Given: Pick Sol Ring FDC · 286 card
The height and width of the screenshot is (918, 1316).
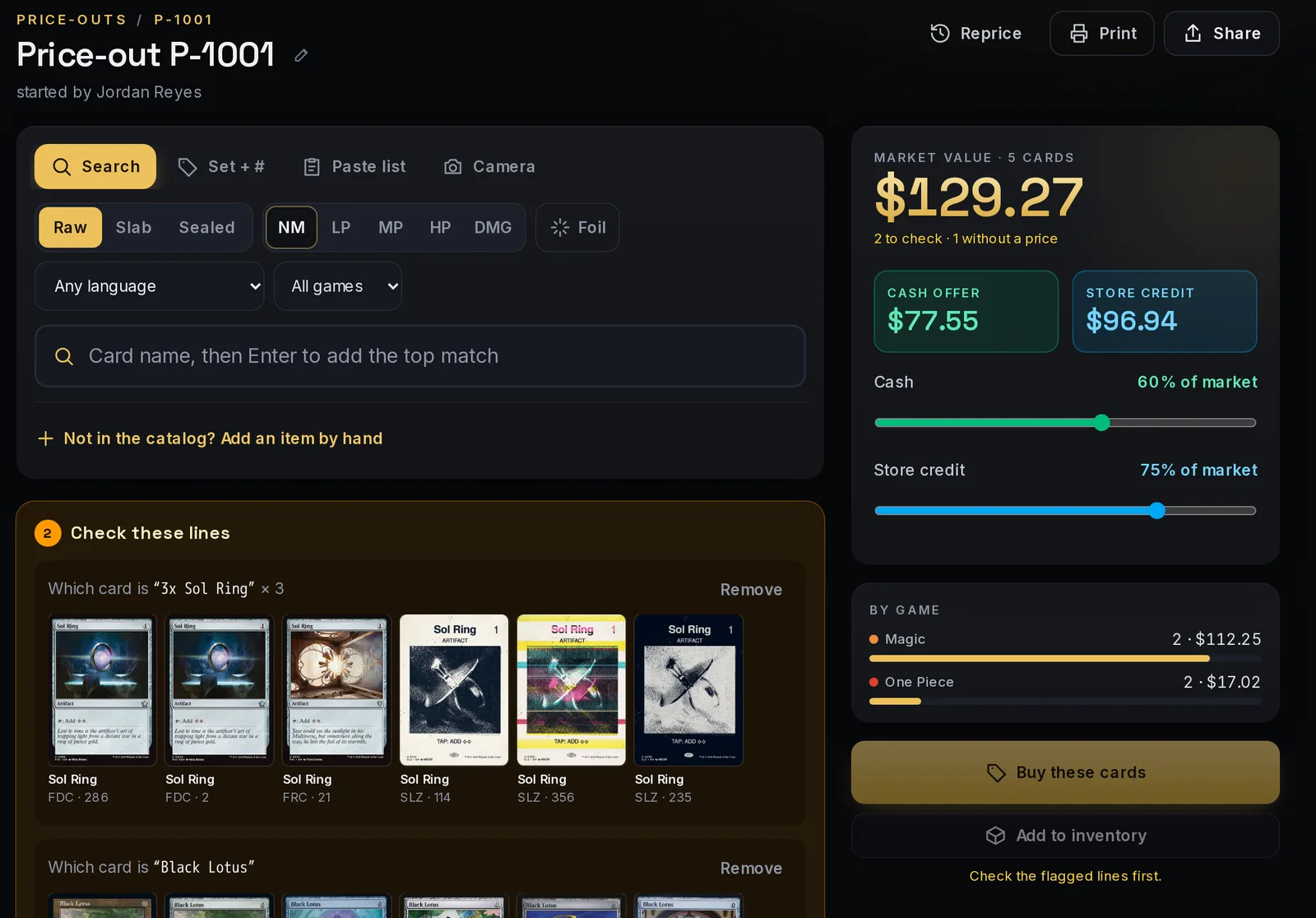Looking at the screenshot, I should [x=103, y=711].
